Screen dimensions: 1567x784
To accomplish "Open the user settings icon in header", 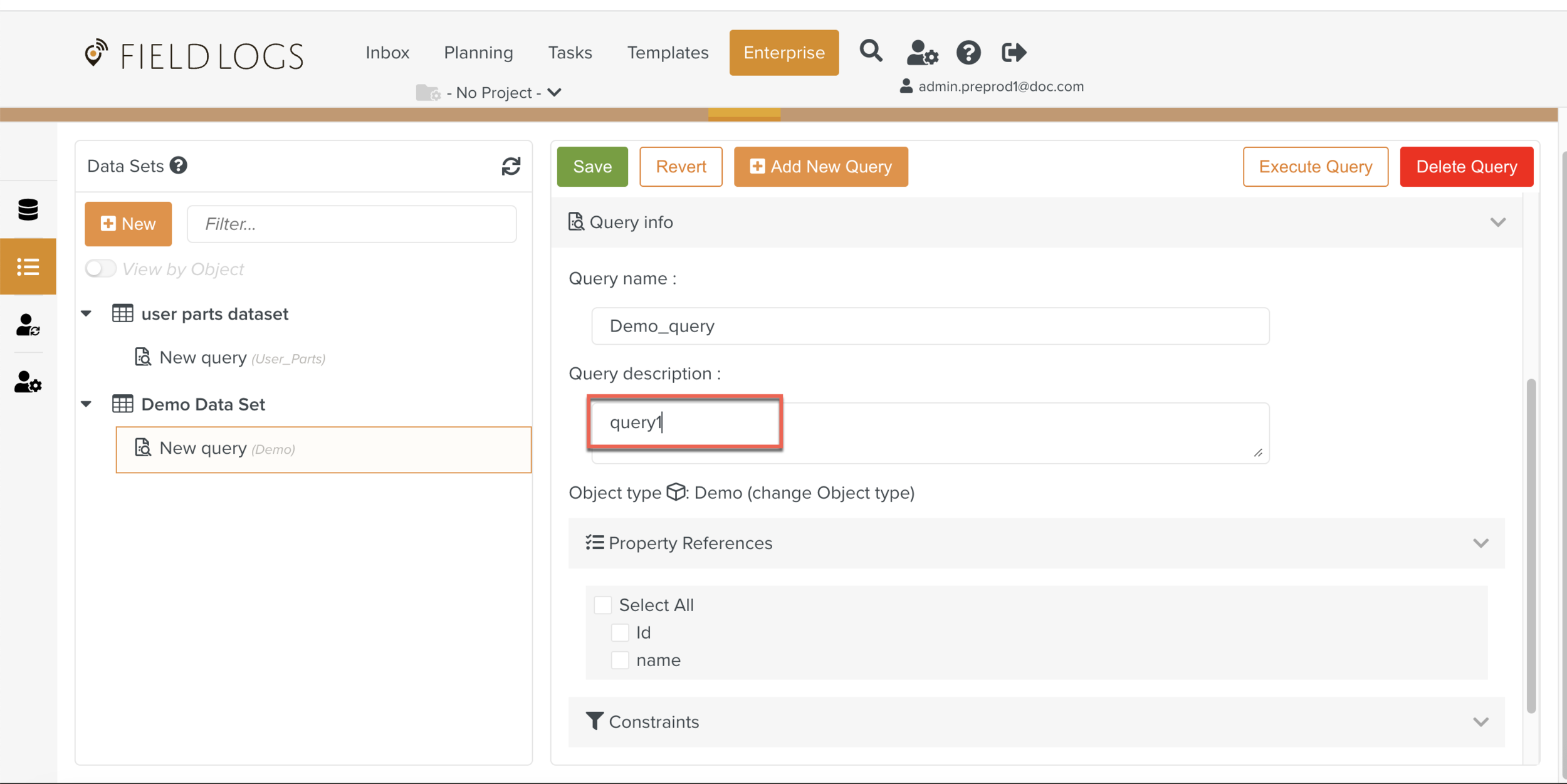I will [921, 53].
